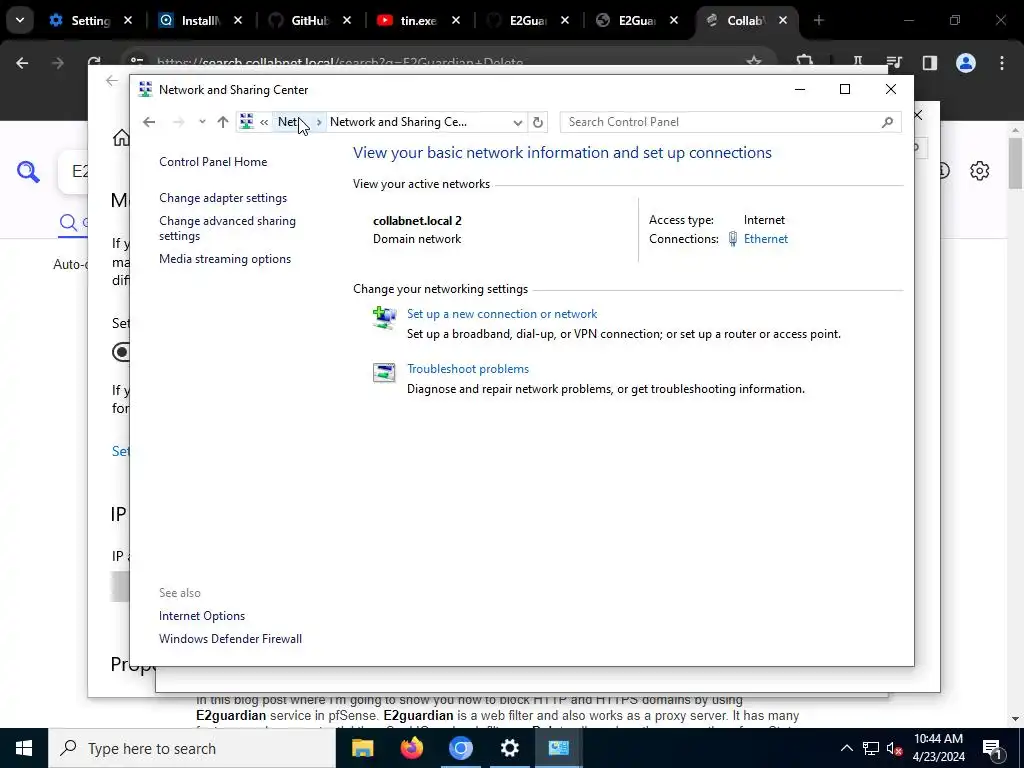Open a new browser tab
The image size is (1024, 768).
tap(818, 20)
